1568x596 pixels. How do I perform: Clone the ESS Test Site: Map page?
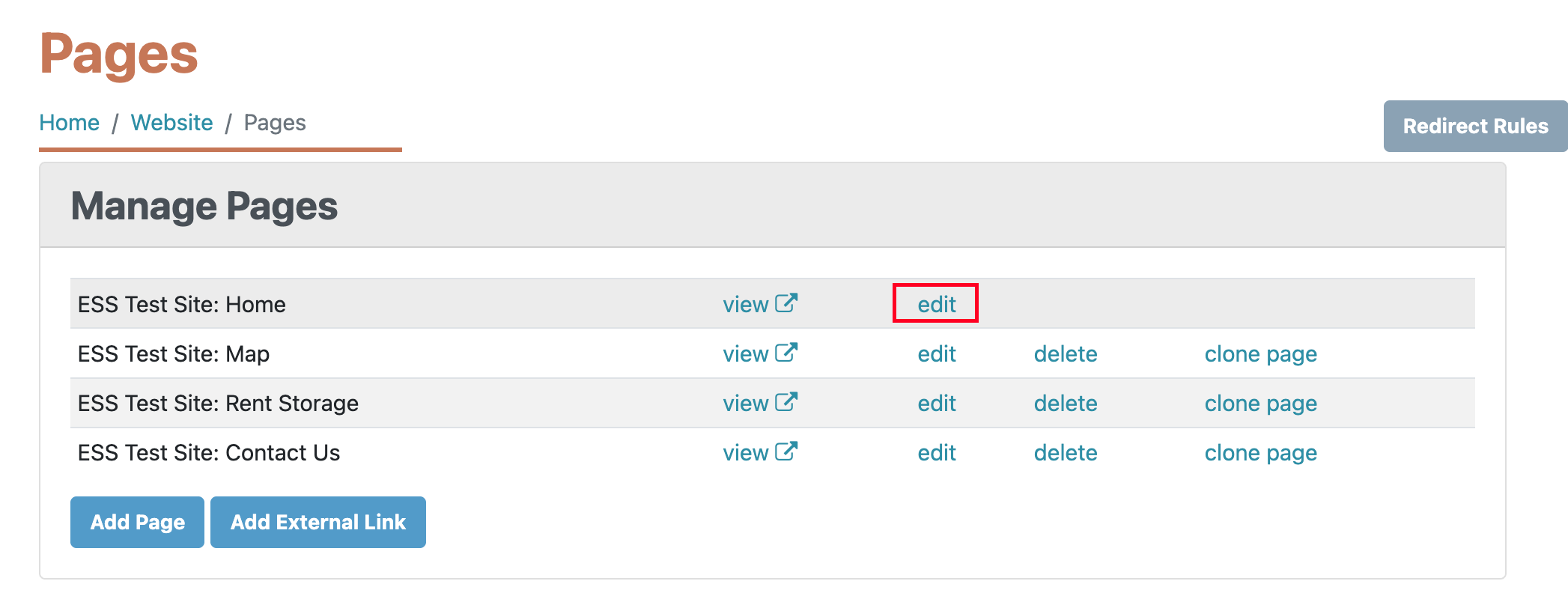[1261, 354]
